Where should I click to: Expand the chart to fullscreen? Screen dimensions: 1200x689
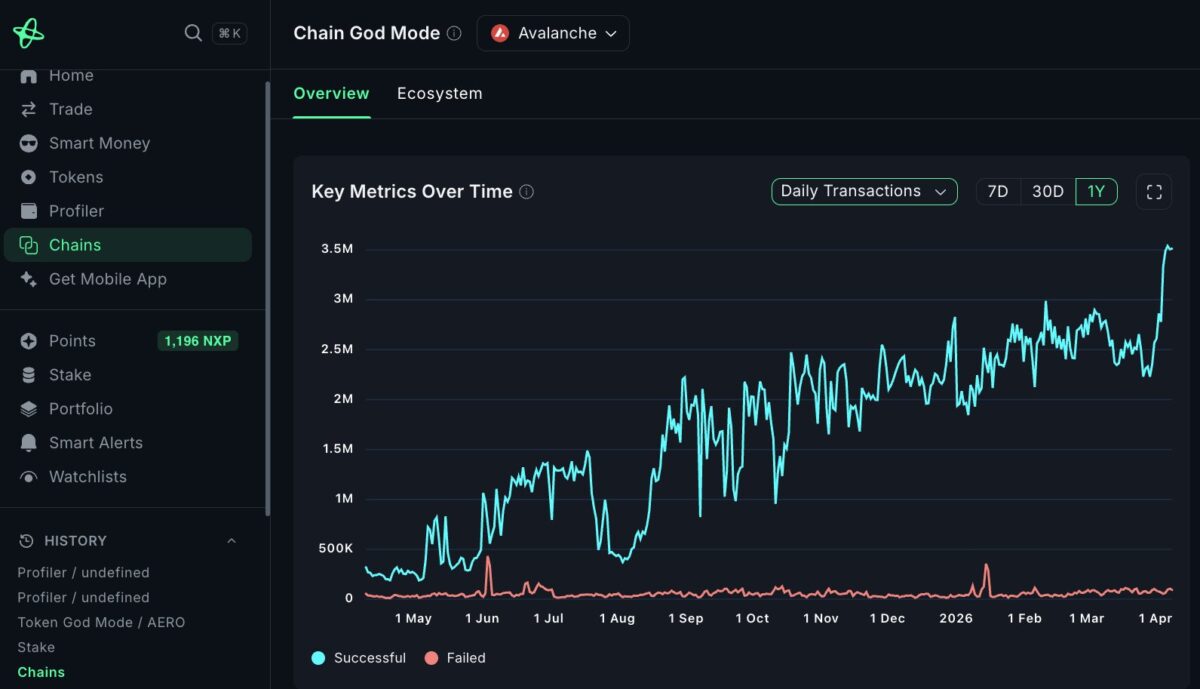tap(1153, 191)
